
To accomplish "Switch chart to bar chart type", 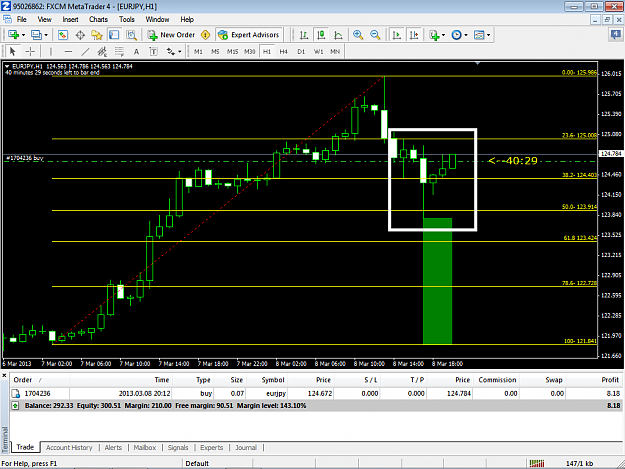I will point(304,35).
